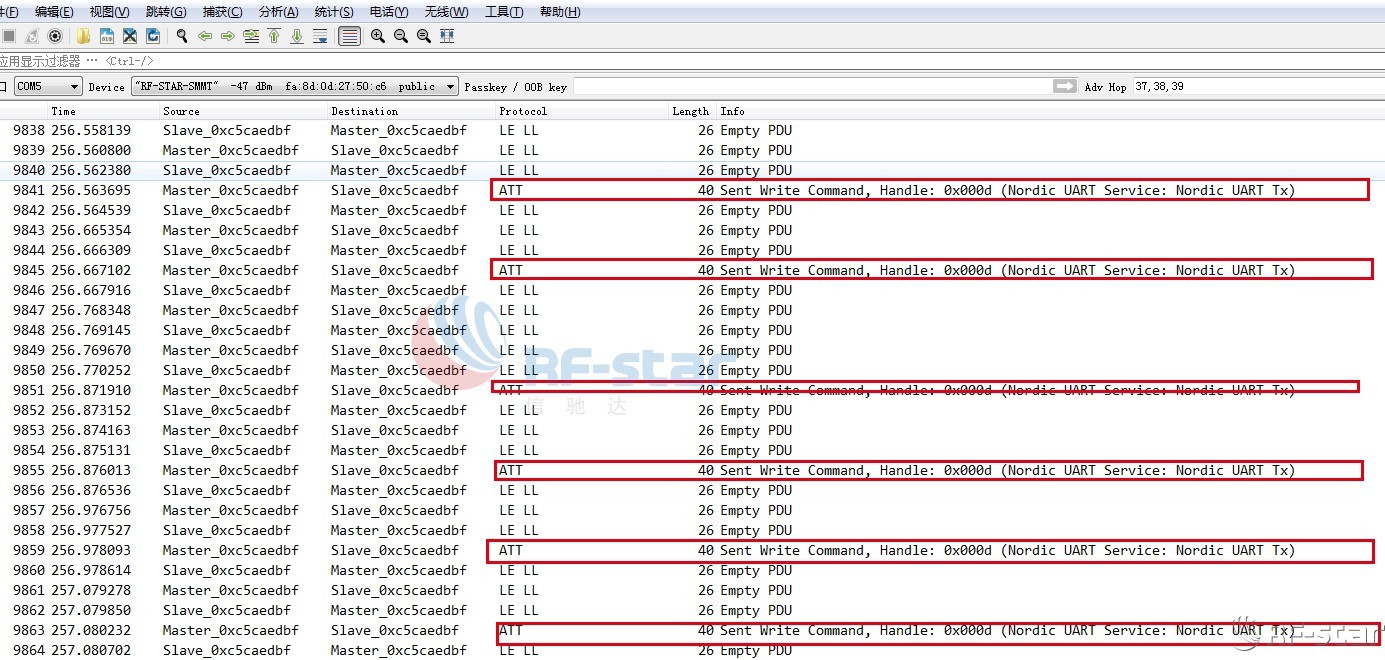Open the 捕获(C) menu
This screenshot has width=1385, height=660.
tap(222, 12)
